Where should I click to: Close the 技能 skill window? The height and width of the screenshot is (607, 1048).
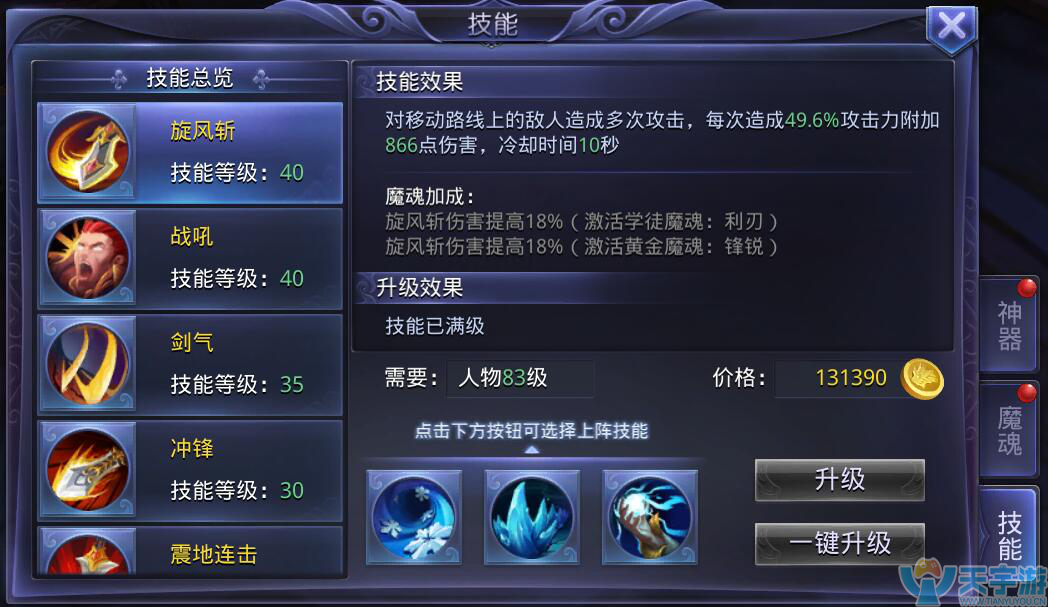pos(952,27)
